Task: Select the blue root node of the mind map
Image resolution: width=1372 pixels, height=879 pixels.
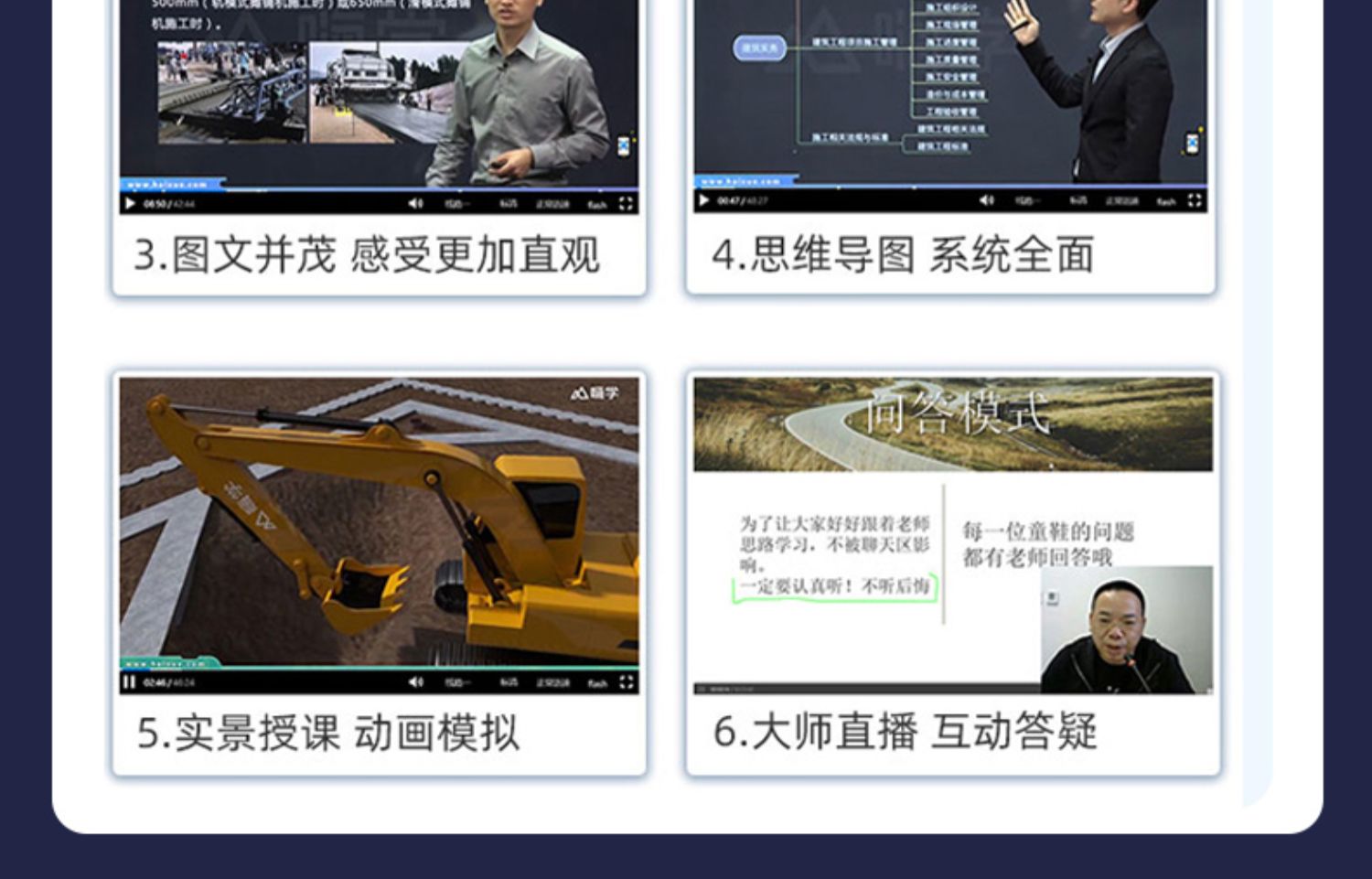Action: pyautogui.click(x=759, y=48)
